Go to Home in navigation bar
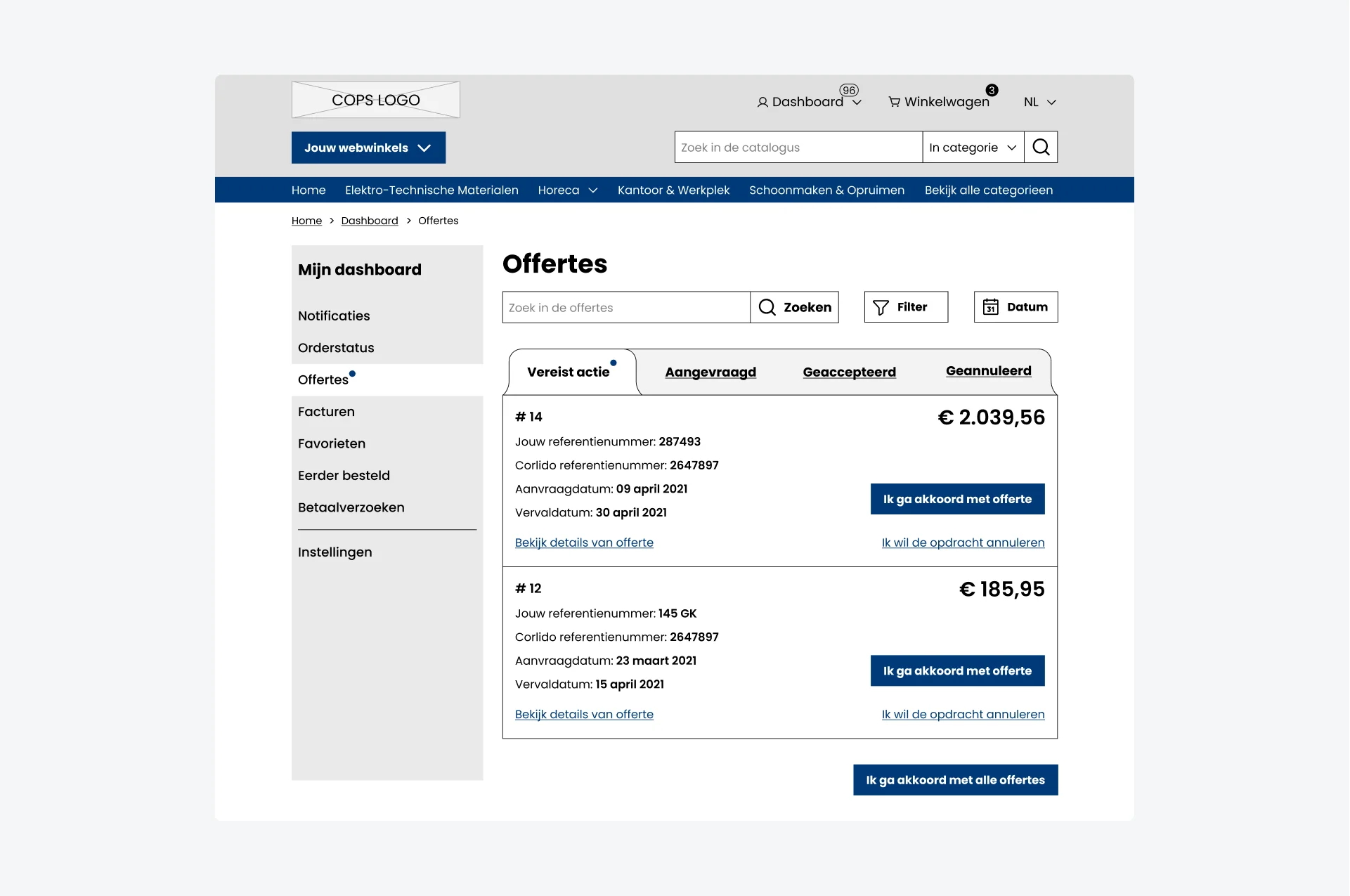Screen dimensions: 1350x896 coord(309,190)
